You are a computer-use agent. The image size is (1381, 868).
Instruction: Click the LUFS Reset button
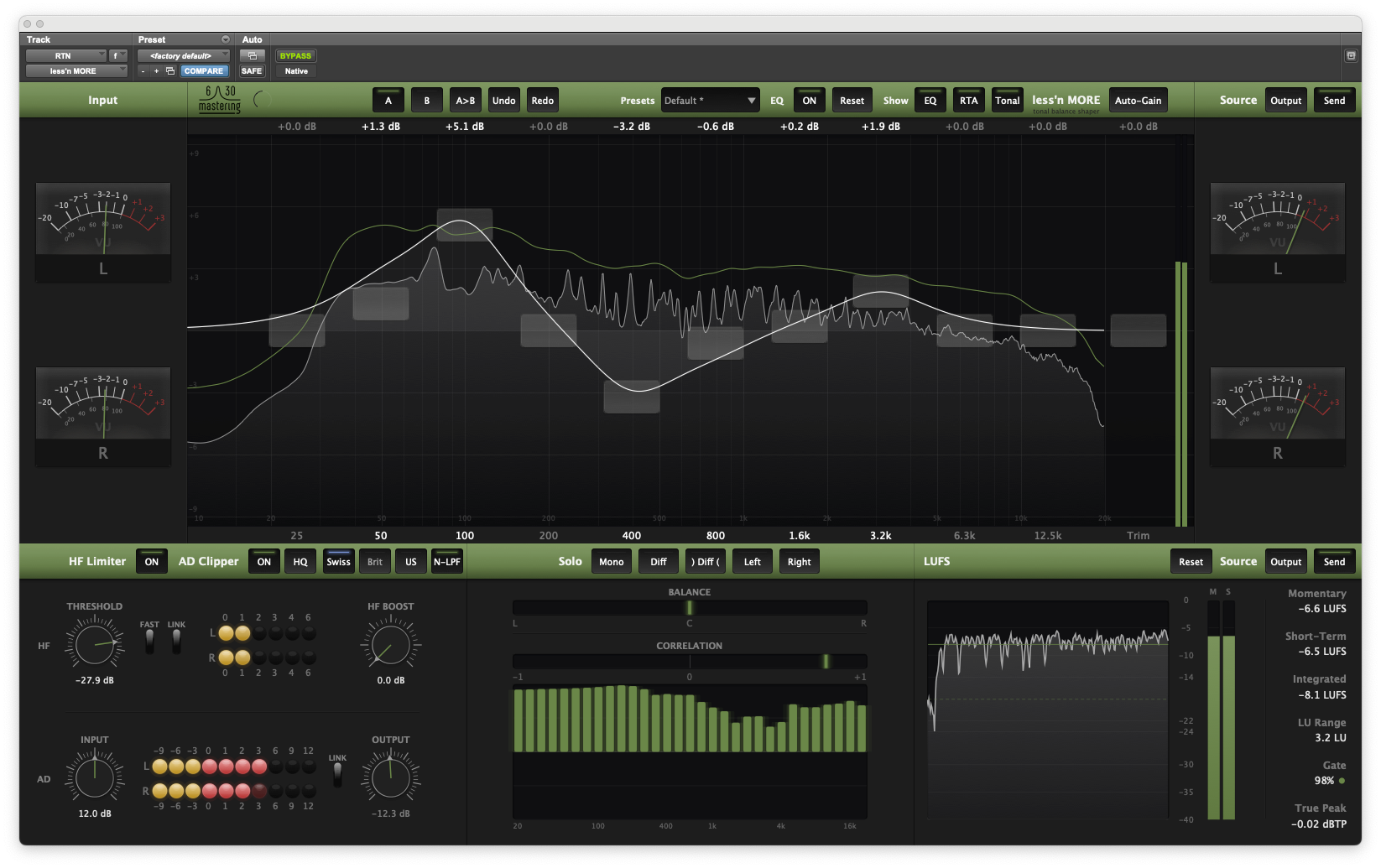(x=1191, y=562)
